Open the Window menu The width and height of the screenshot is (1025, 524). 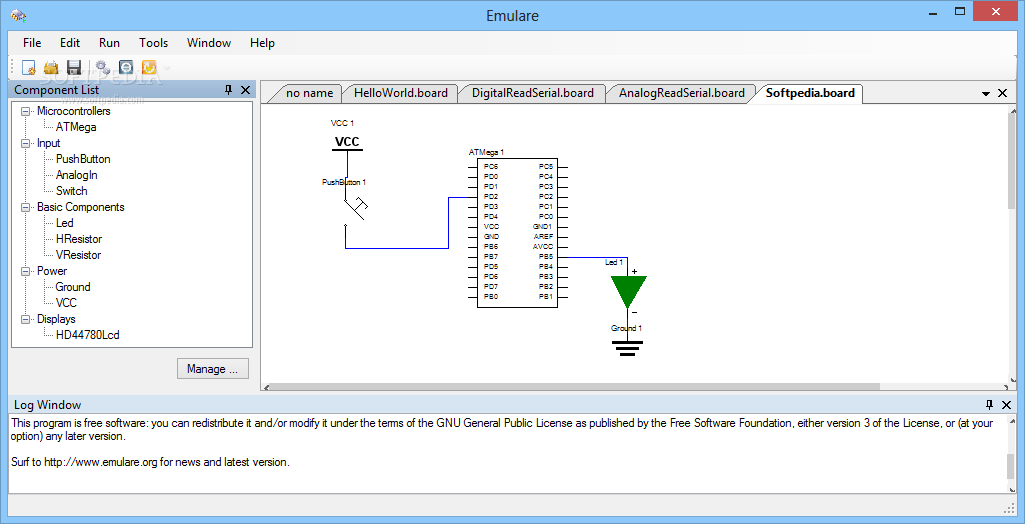click(209, 42)
